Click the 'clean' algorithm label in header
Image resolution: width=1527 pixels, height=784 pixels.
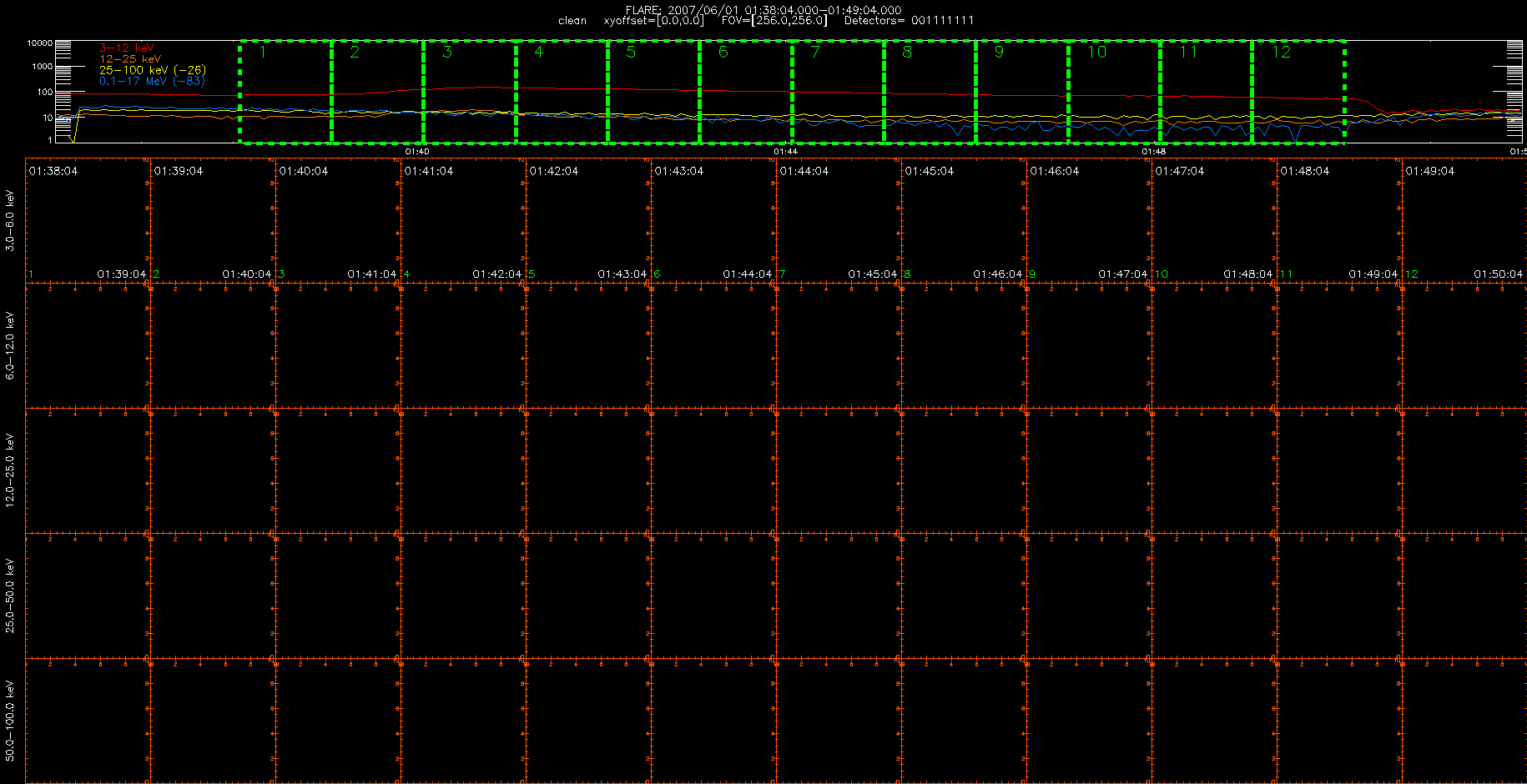(x=572, y=21)
